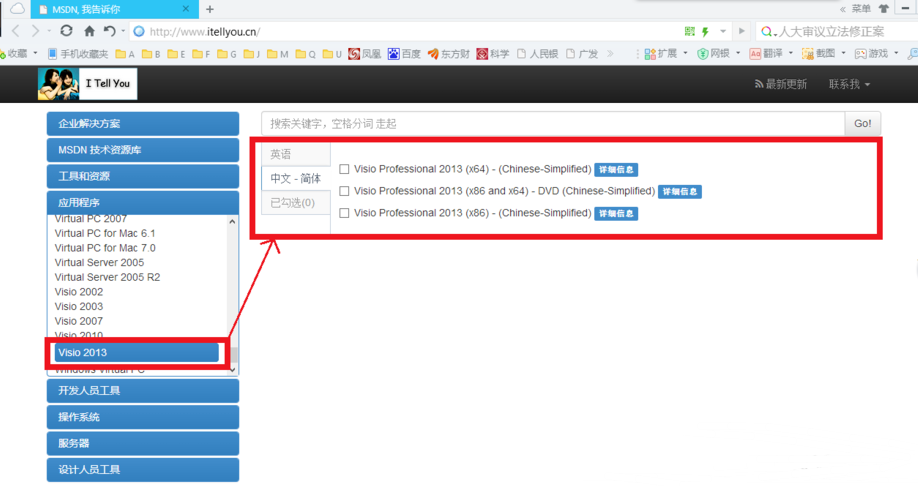Go to the browser home page icon
918x486 pixels.
(90, 32)
